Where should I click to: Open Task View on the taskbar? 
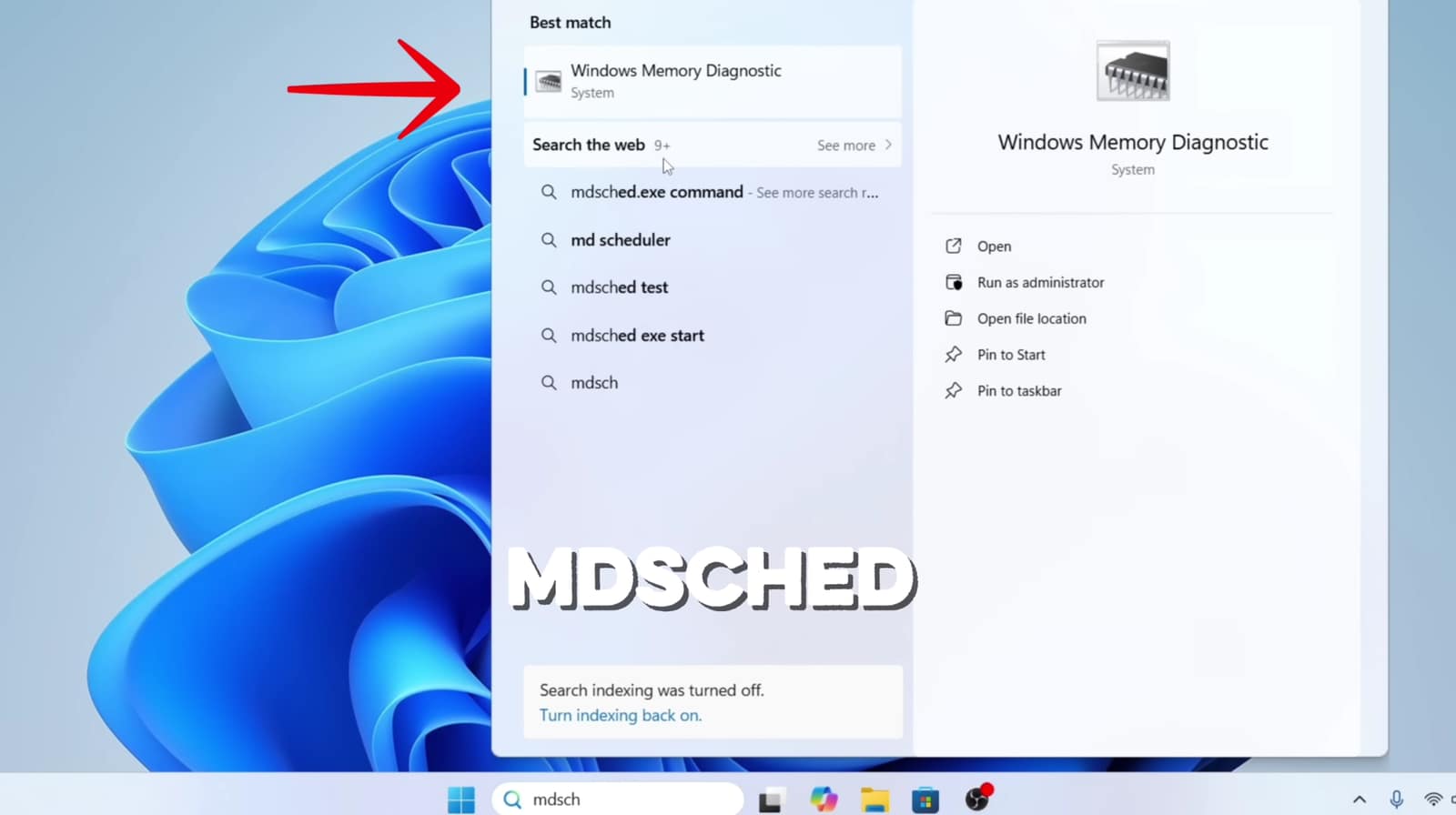pos(771,800)
